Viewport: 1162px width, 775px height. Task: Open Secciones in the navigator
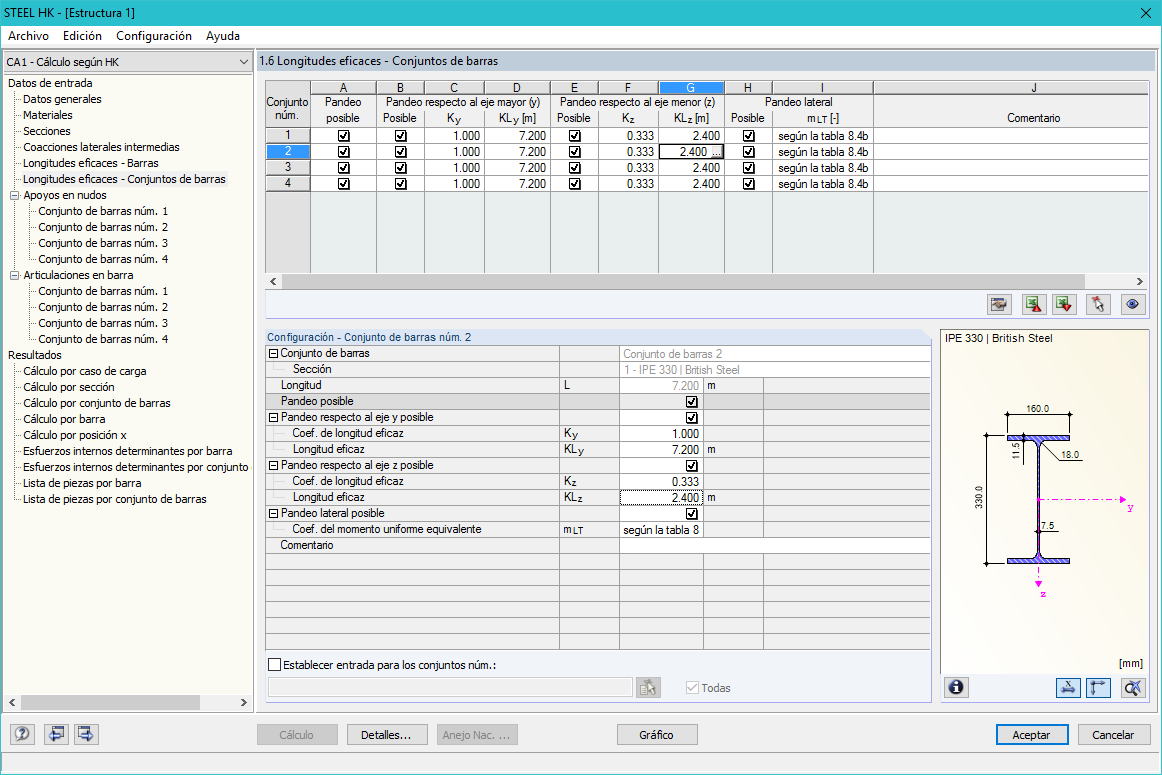[x=47, y=131]
